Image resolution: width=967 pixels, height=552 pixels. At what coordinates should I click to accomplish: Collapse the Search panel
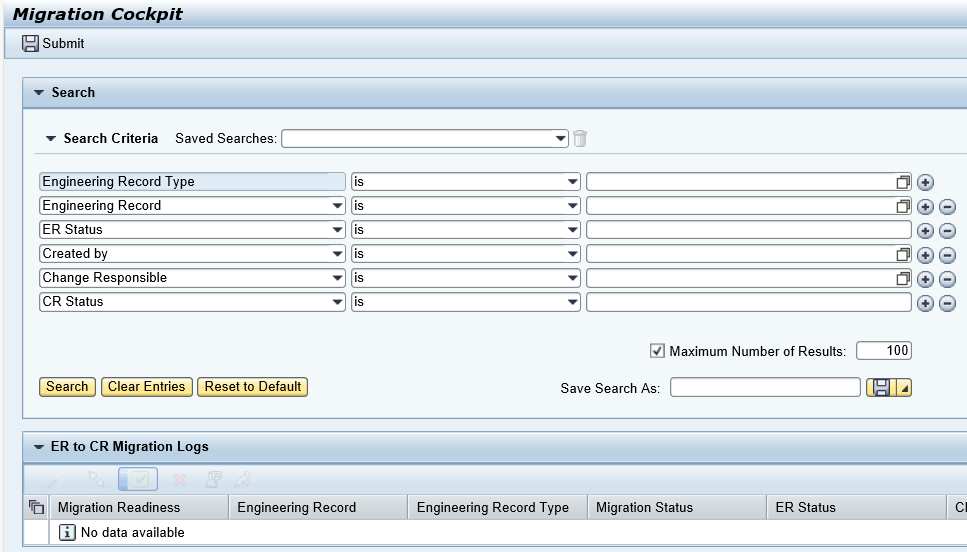pos(39,92)
